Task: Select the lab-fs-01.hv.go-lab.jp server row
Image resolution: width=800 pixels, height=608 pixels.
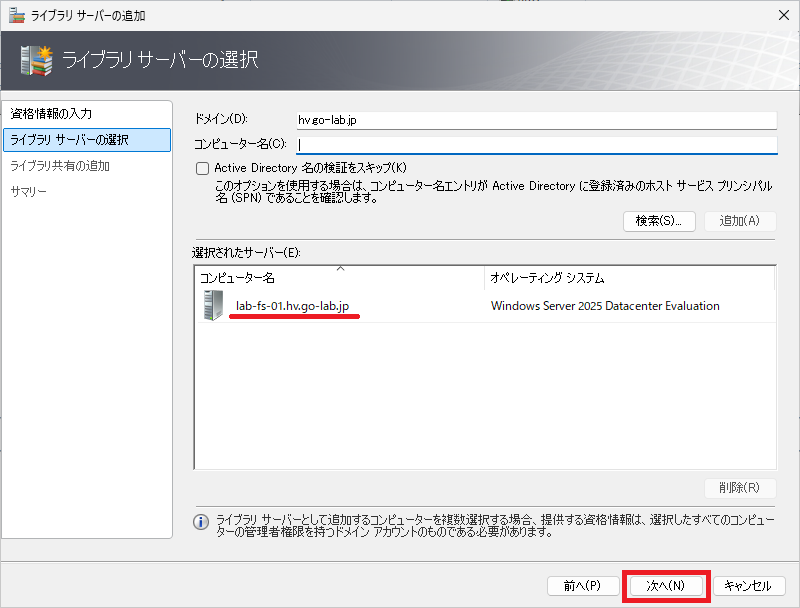Action: (485, 306)
